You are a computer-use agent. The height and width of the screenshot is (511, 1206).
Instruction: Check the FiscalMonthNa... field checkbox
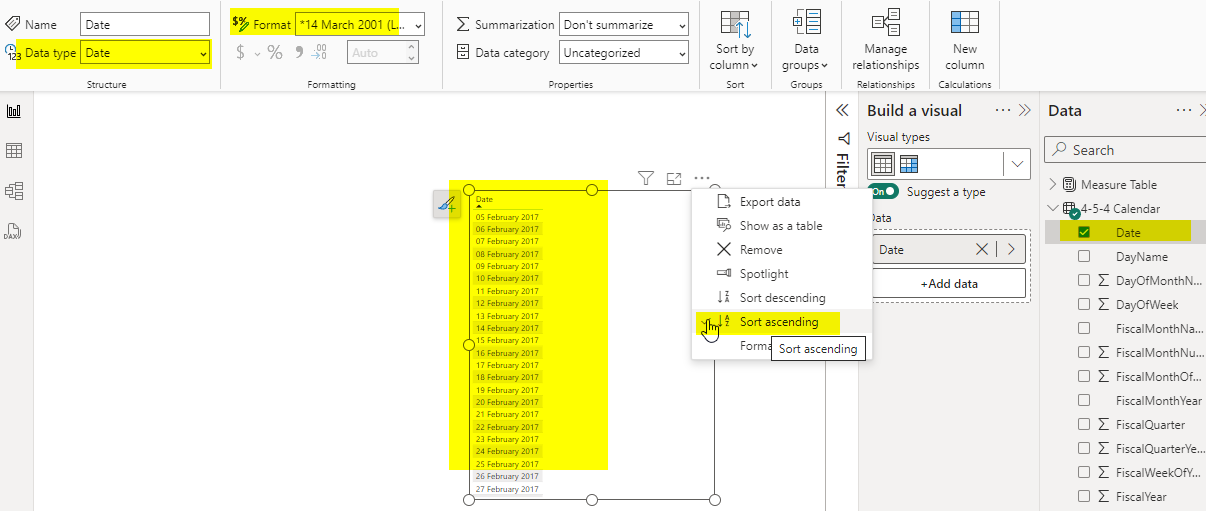coord(1084,328)
